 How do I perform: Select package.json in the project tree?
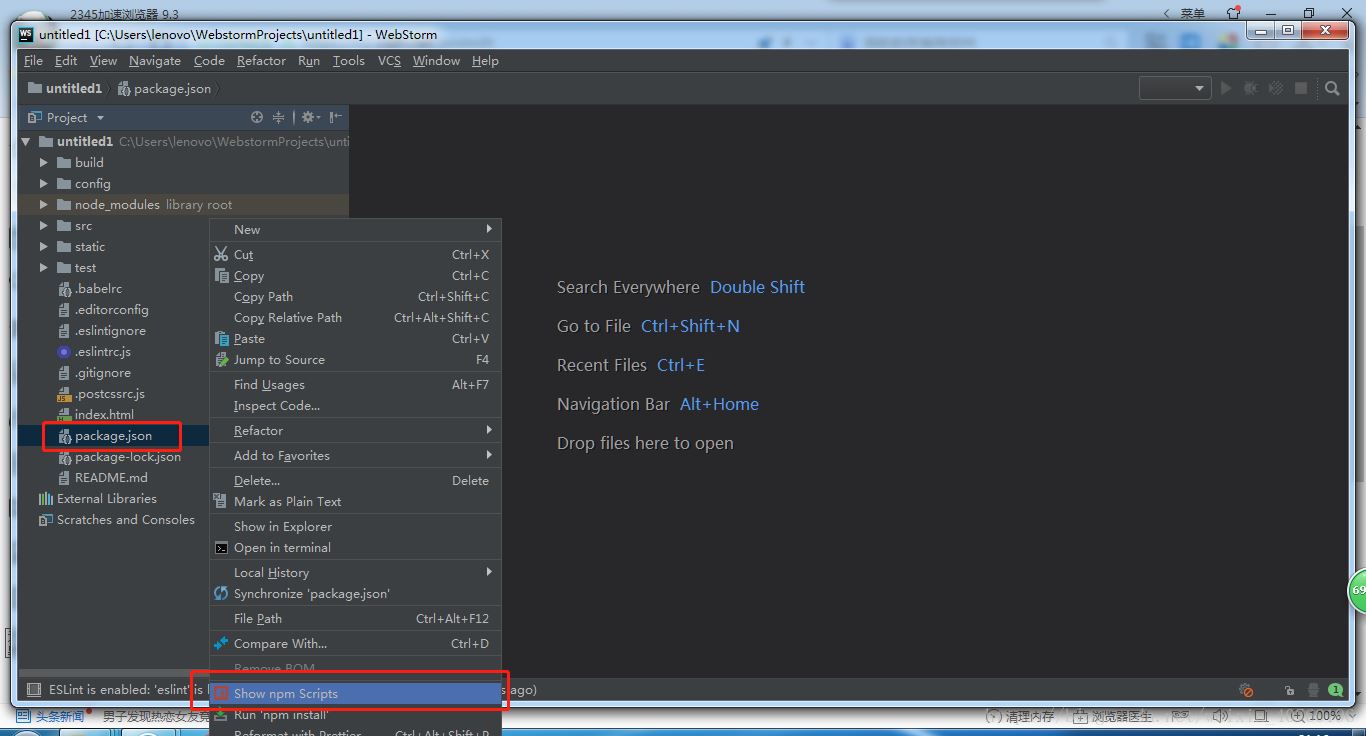coord(113,436)
